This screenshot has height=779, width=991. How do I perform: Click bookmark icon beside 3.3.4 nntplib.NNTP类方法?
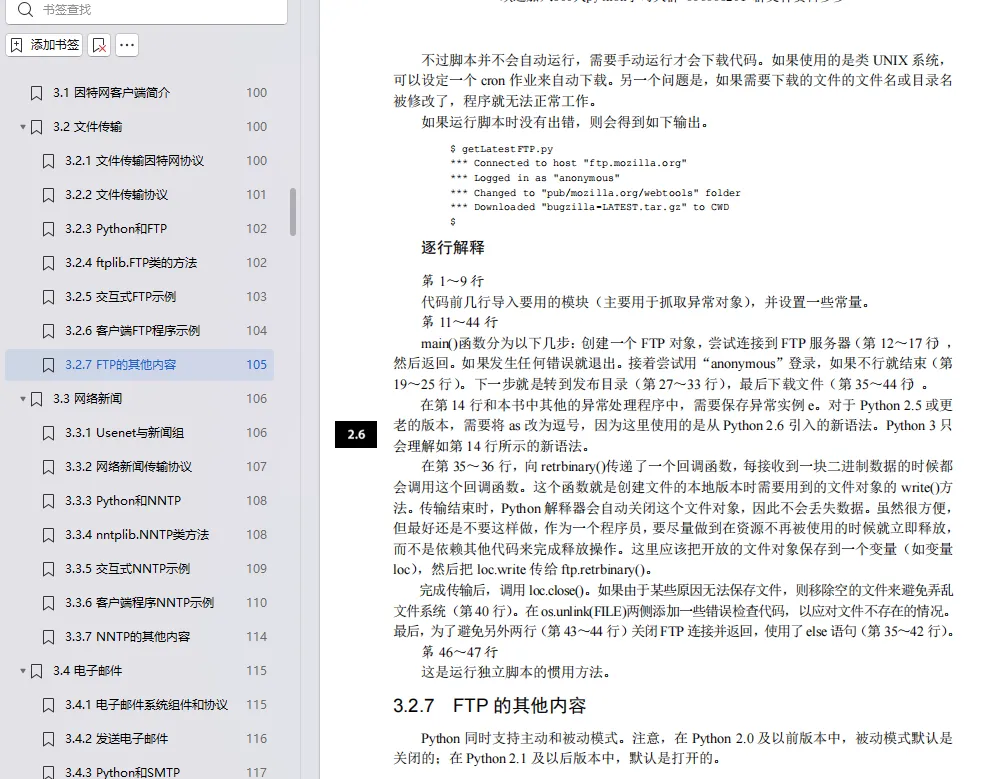pyautogui.click(x=48, y=536)
